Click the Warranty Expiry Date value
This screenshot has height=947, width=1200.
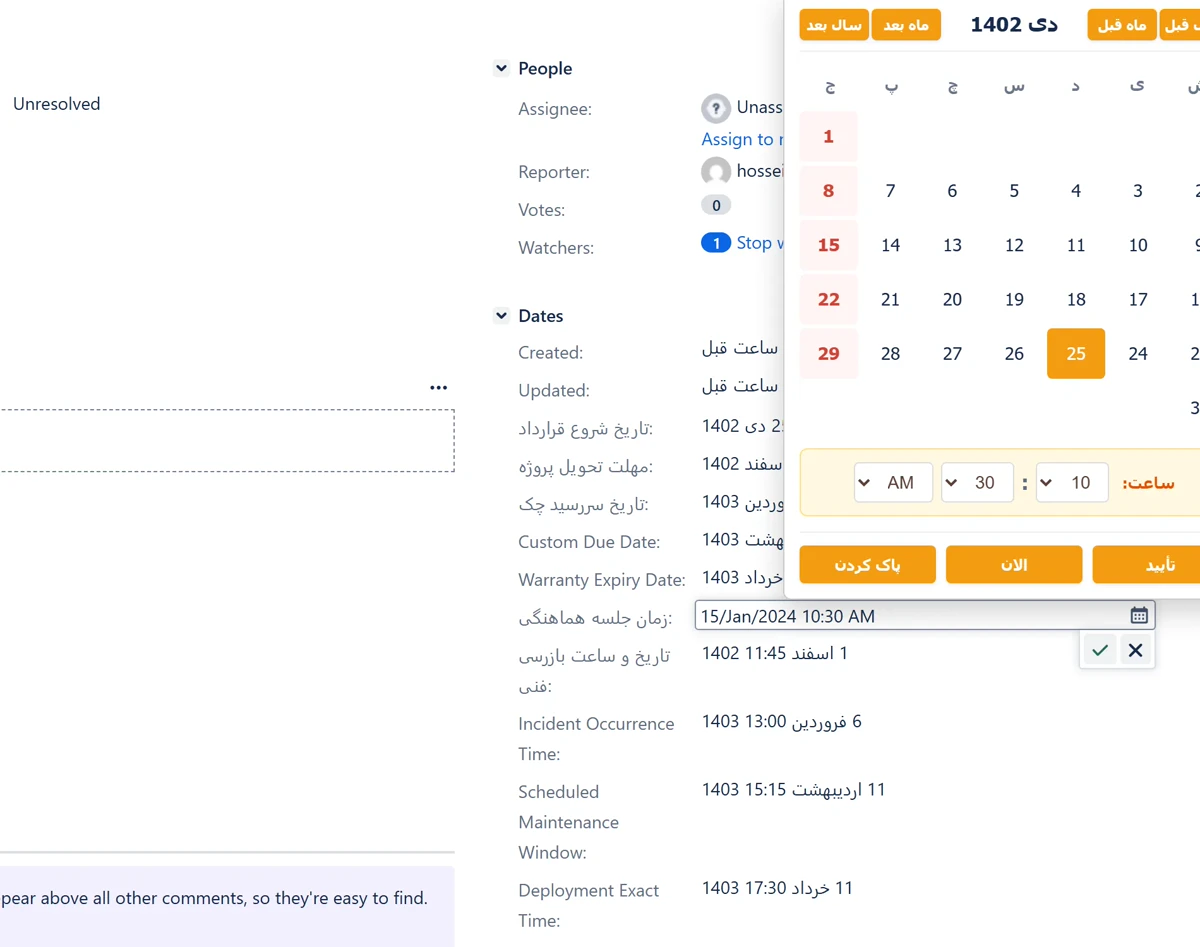[742, 577]
